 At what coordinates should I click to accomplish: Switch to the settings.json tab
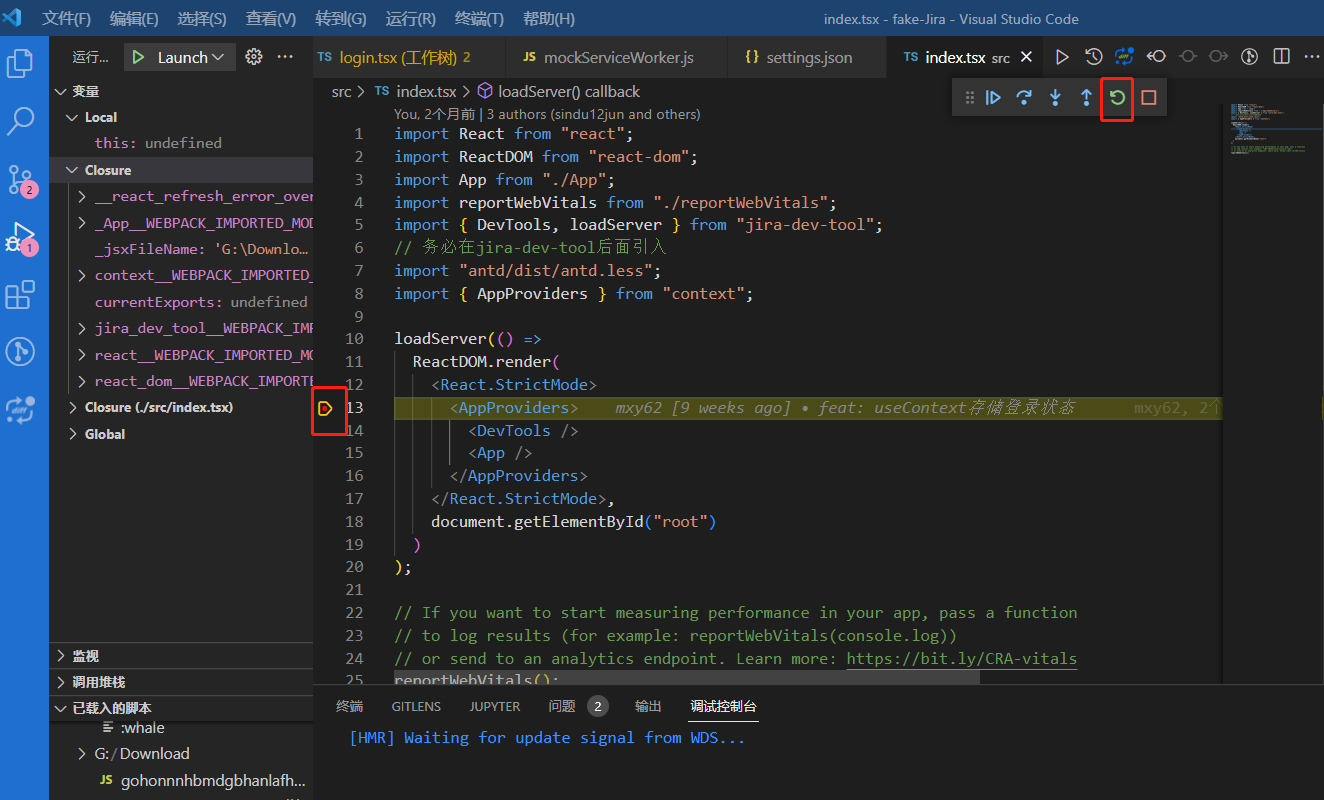pyautogui.click(x=808, y=57)
